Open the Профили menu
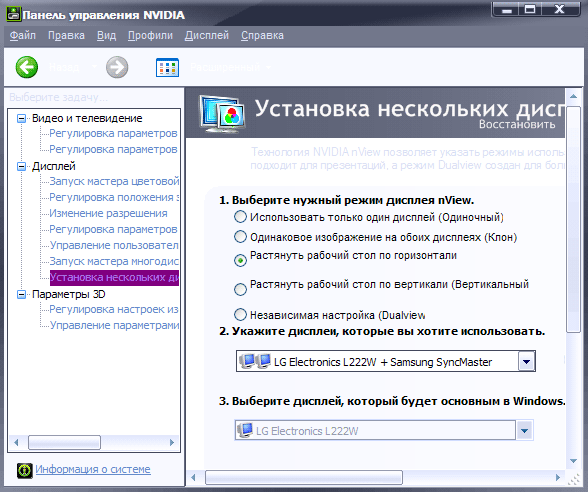Screen dimensions: 588x492 [x=150, y=36]
